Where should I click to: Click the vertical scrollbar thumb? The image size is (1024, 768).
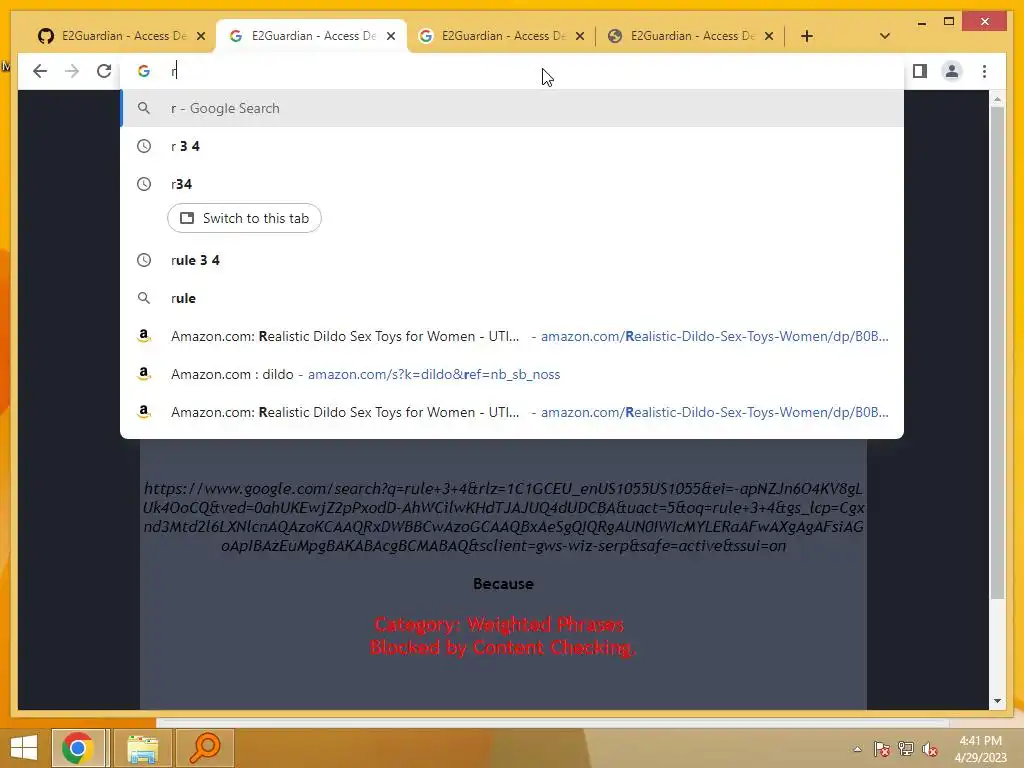[997, 353]
